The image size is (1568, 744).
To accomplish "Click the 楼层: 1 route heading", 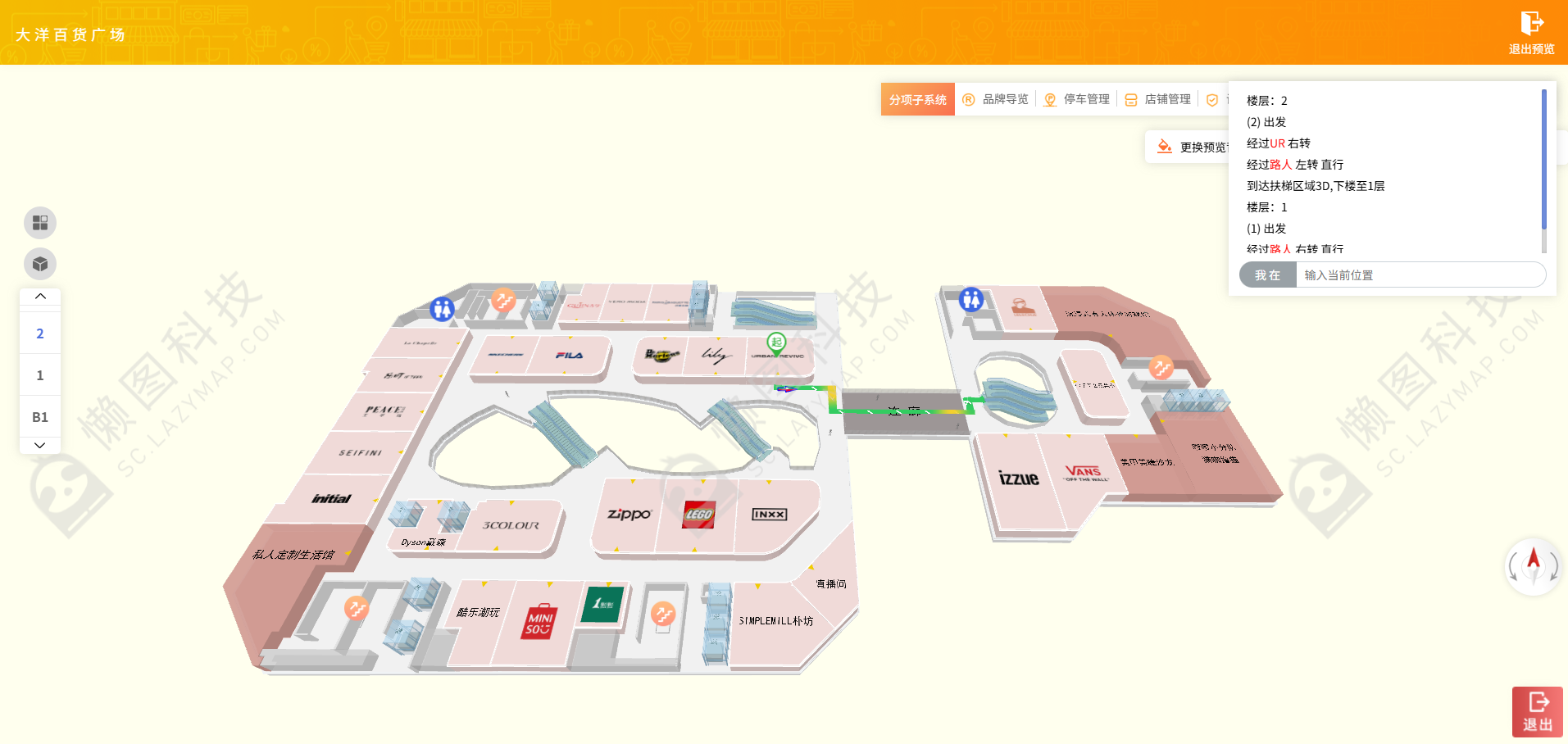I will tap(1266, 207).
